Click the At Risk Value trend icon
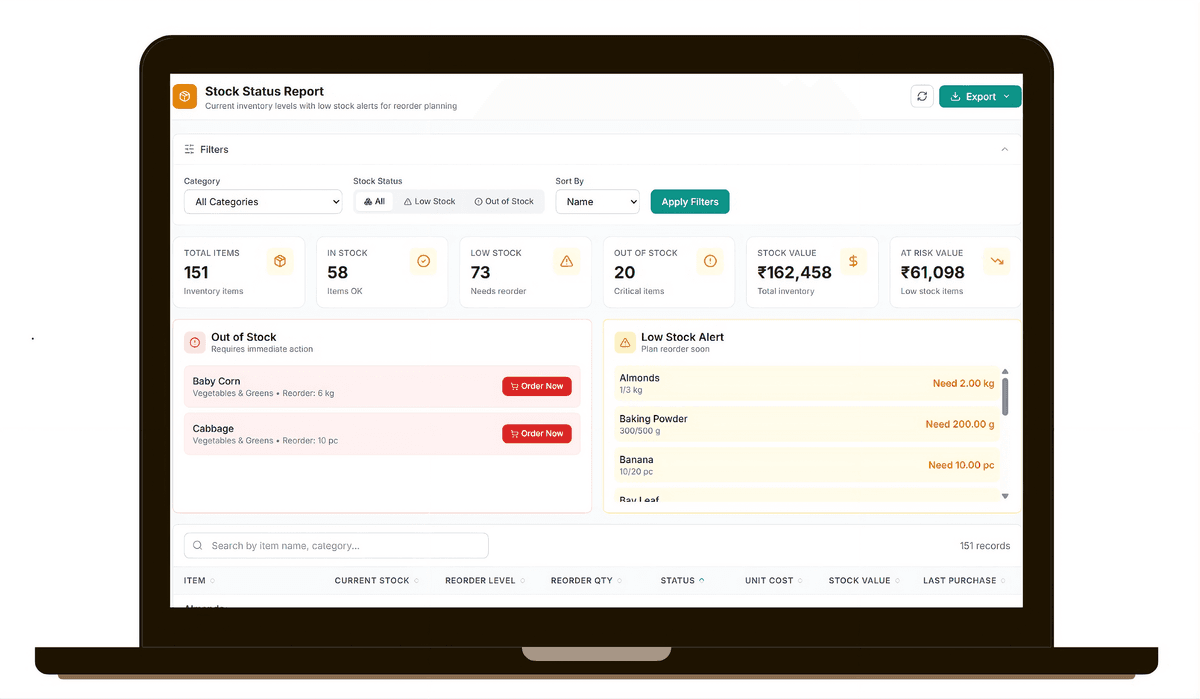The width and height of the screenshot is (1200, 699). (997, 262)
